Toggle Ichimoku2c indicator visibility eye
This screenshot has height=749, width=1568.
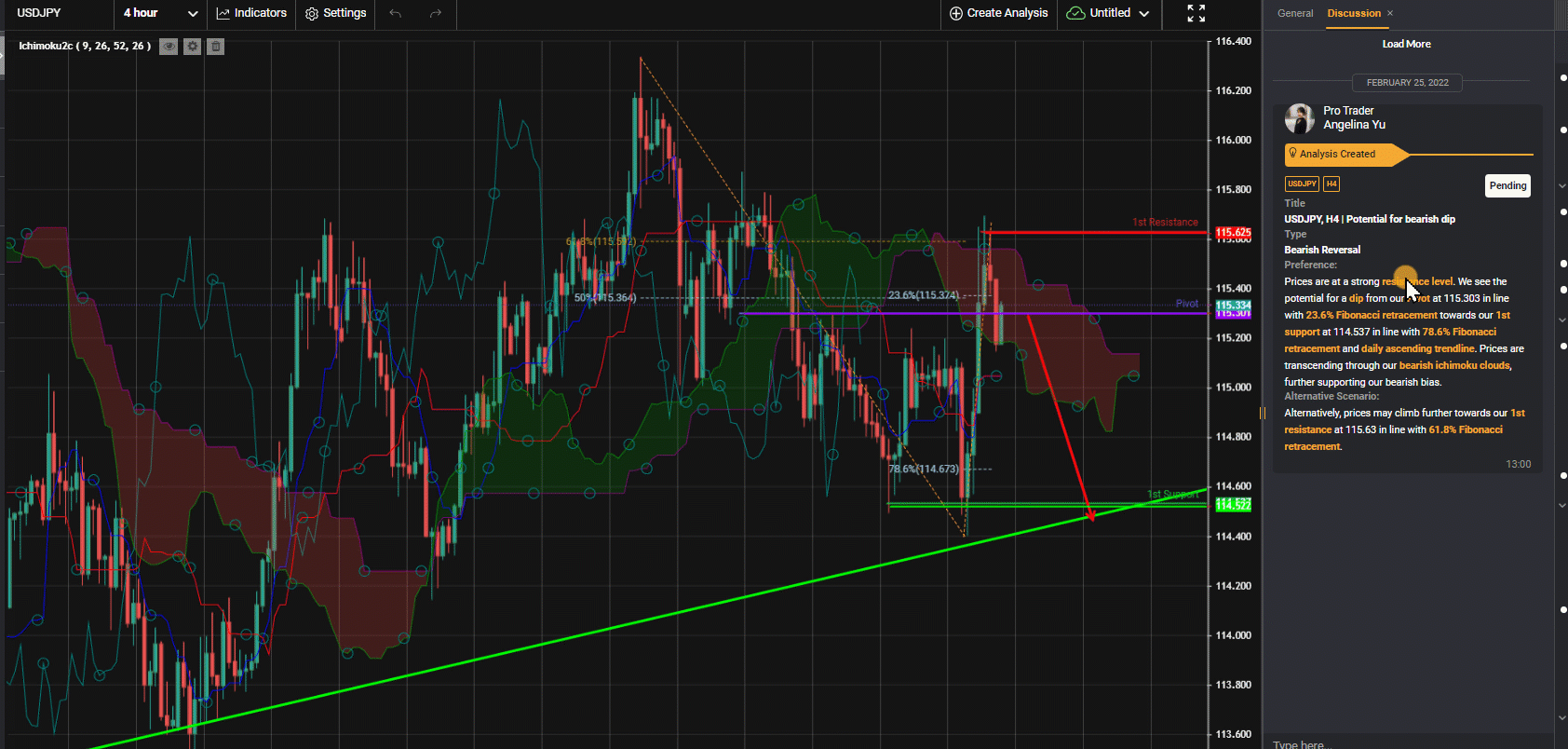pos(169,46)
